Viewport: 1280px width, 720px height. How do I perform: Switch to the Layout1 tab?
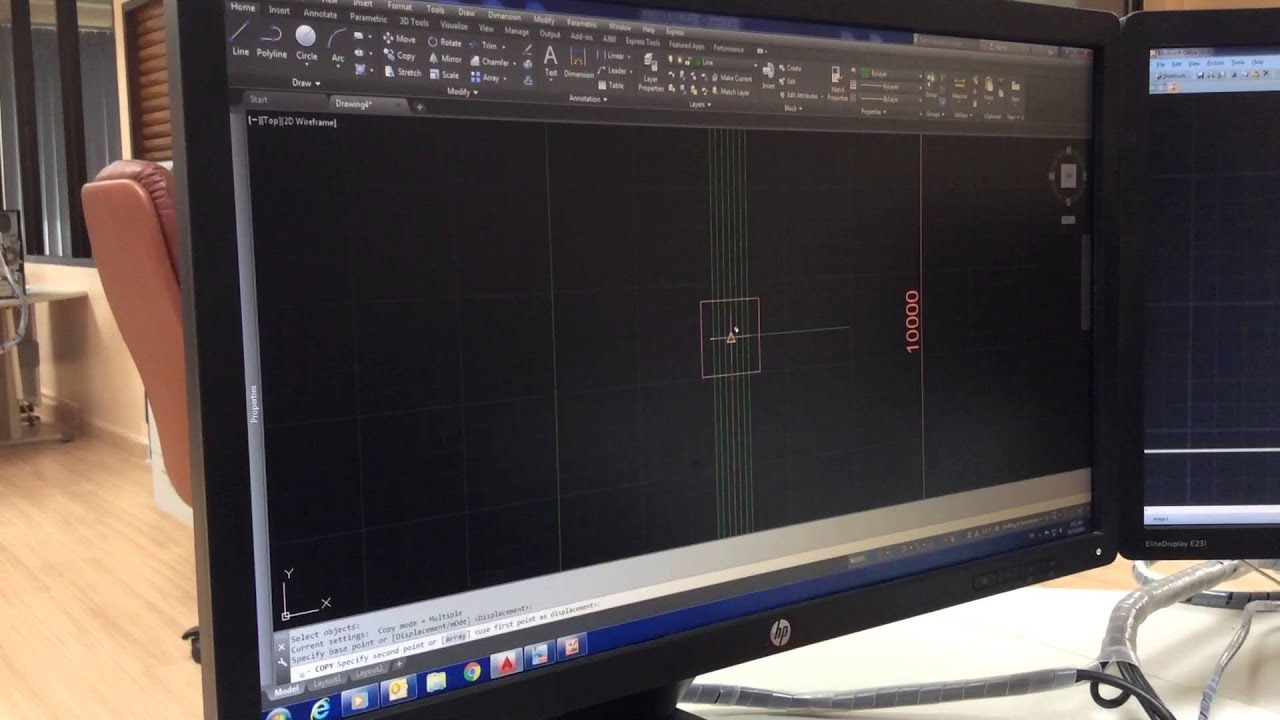[326, 681]
